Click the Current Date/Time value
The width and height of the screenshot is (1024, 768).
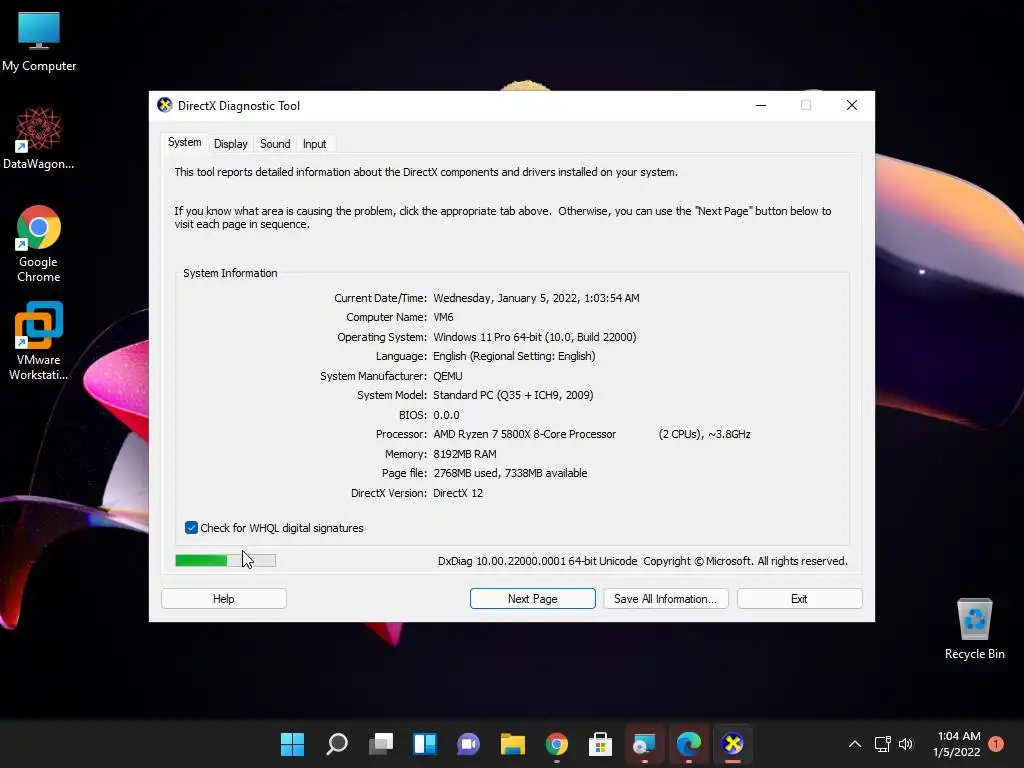(x=536, y=298)
